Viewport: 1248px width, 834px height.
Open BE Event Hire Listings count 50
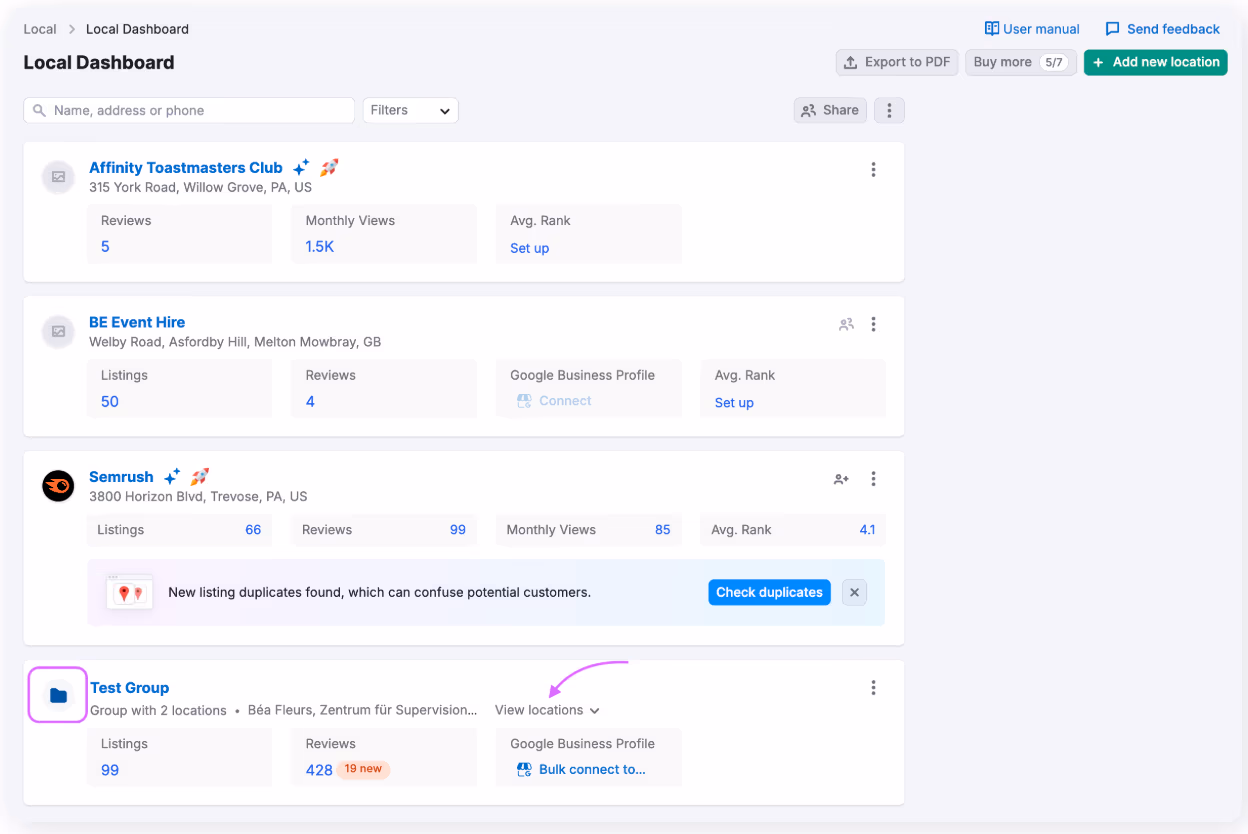110,402
